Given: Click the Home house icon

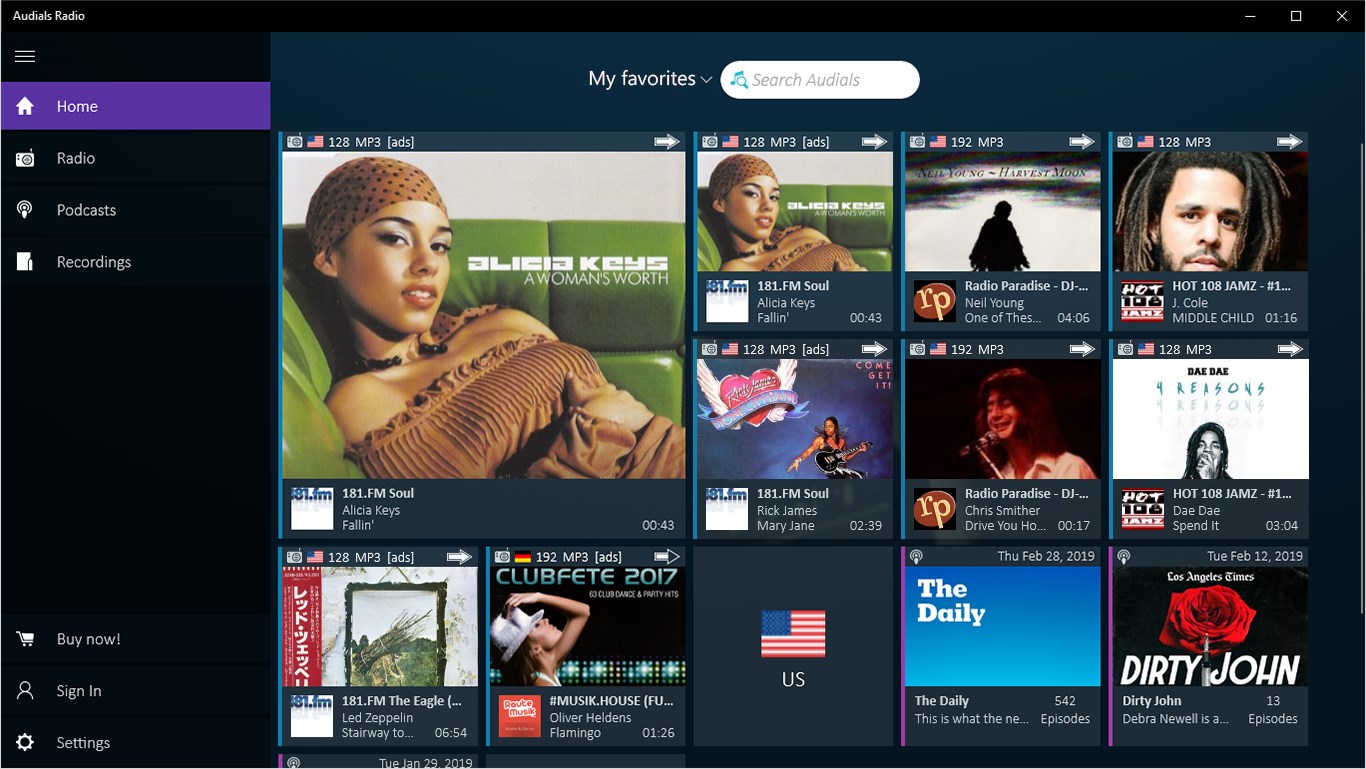Looking at the screenshot, I should click(x=25, y=106).
